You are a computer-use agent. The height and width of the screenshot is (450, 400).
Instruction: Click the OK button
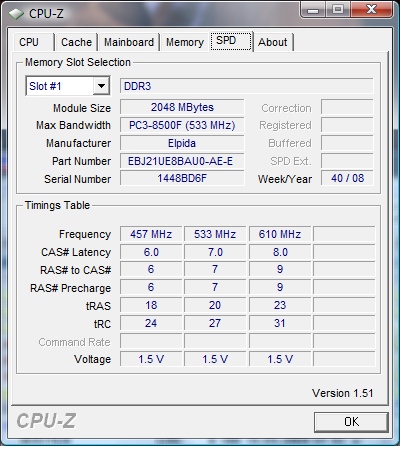tap(351, 422)
